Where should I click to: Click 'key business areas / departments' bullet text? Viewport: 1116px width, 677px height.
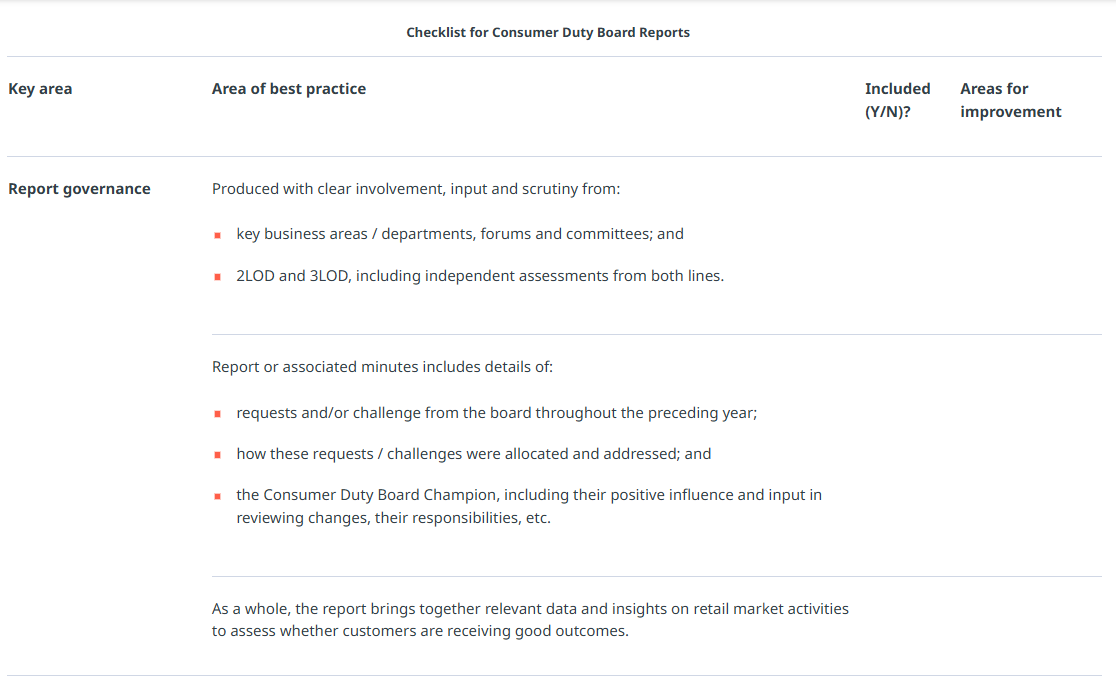click(460, 234)
